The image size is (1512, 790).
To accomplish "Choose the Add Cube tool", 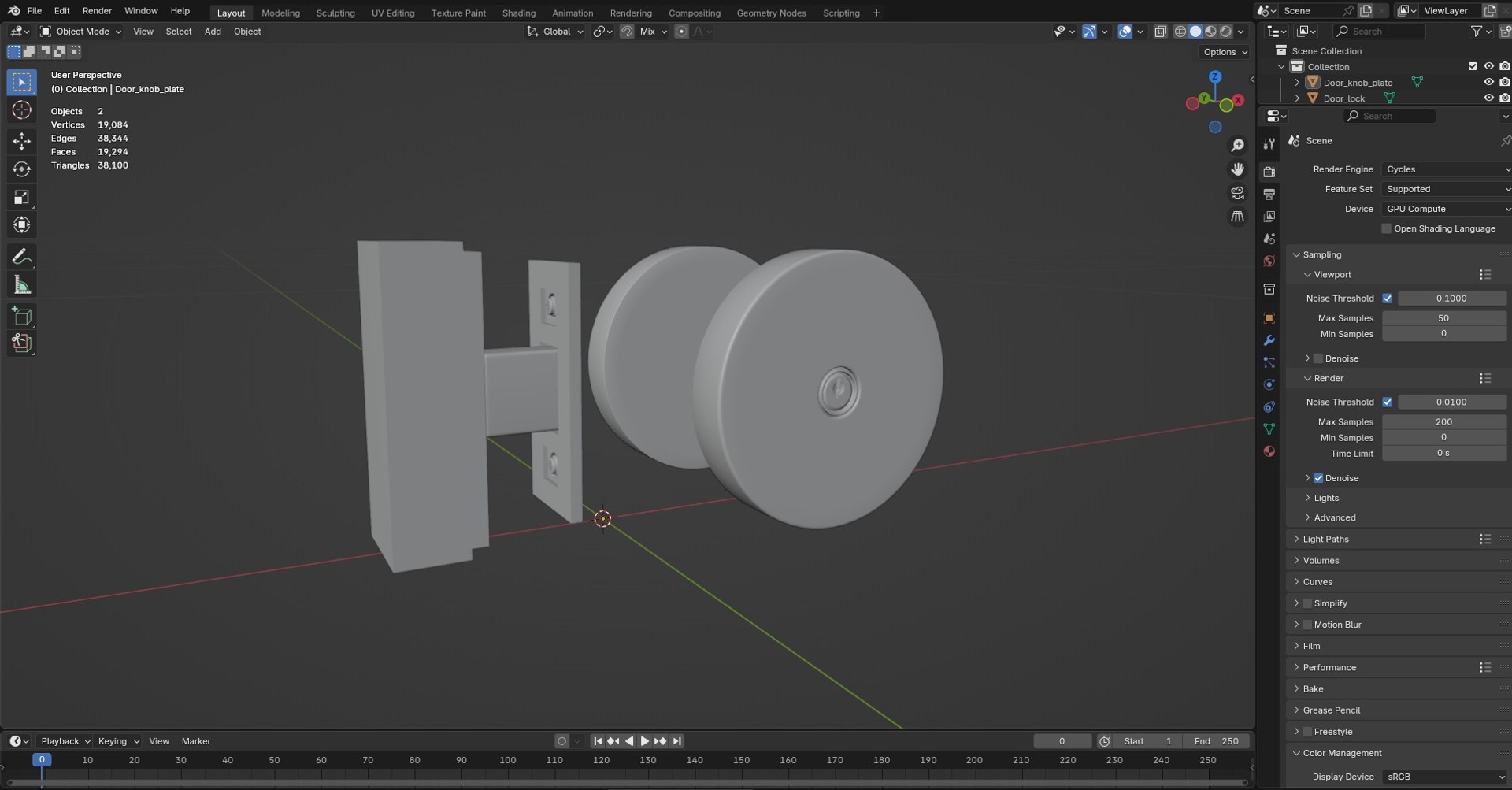I will [21, 317].
